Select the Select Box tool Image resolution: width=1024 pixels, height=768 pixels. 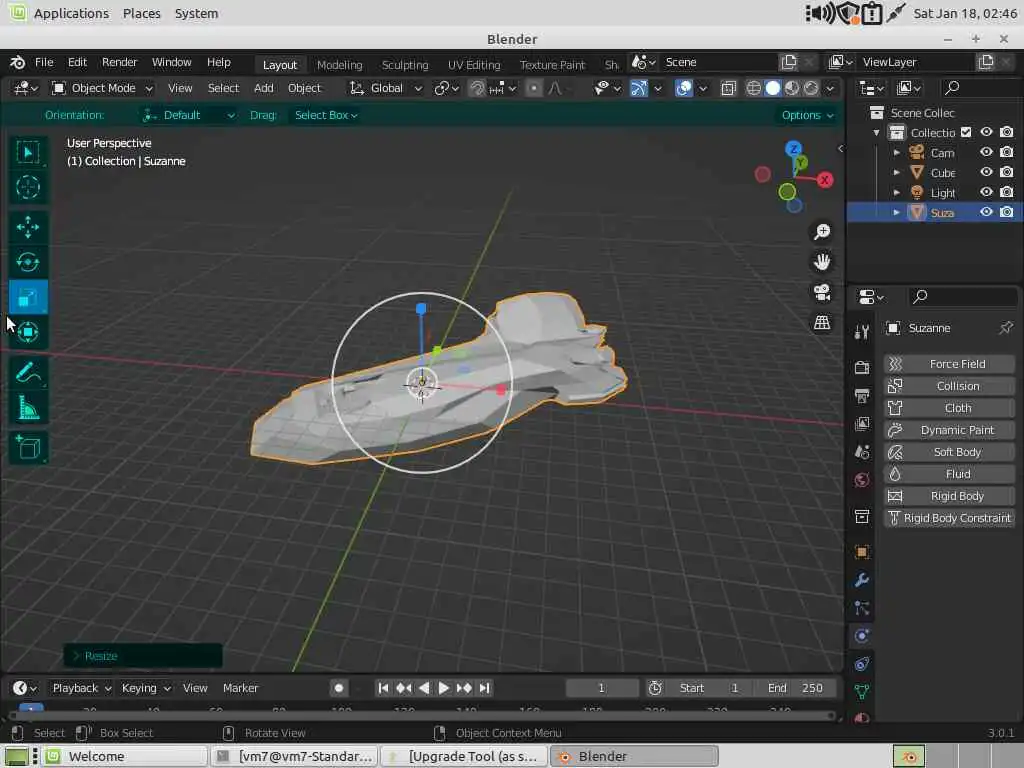click(27, 153)
